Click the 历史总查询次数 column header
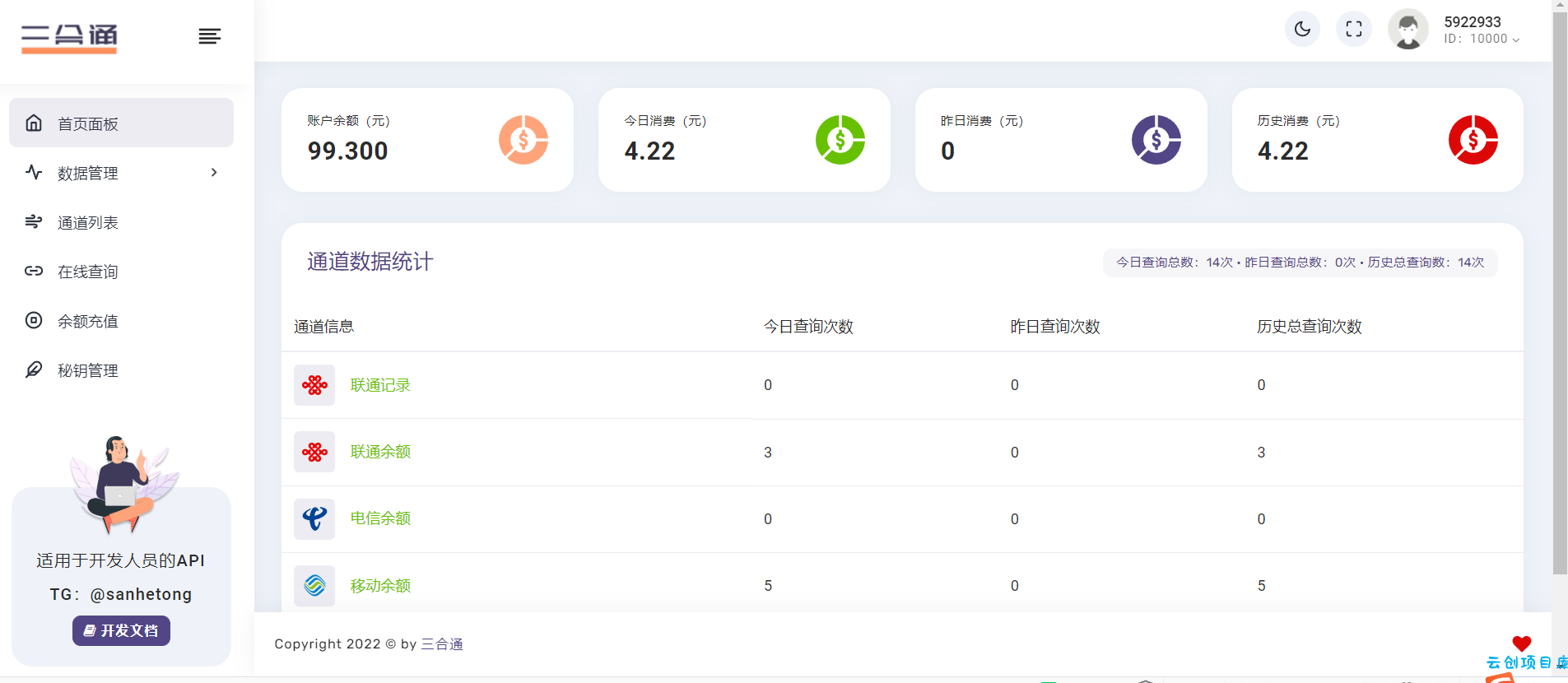This screenshot has height=683, width=1568. [x=1310, y=327]
